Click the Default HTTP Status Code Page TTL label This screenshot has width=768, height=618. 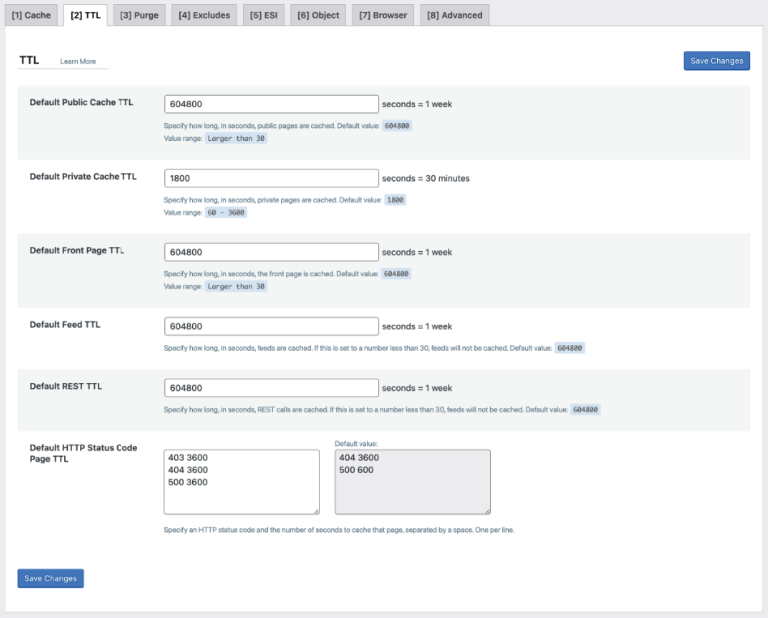(x=83, y=453)
